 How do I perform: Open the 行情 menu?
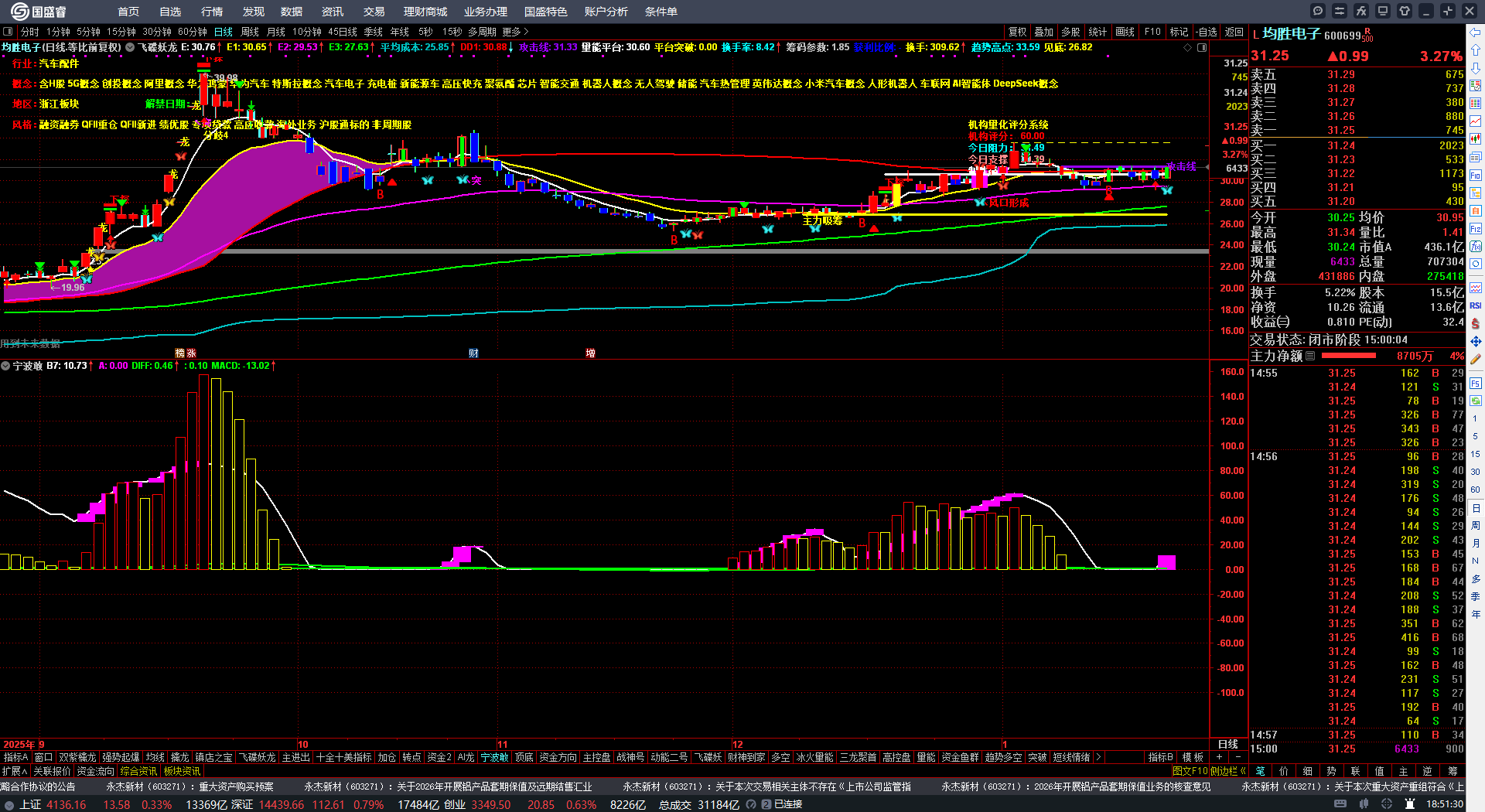[x=212, y=12]
